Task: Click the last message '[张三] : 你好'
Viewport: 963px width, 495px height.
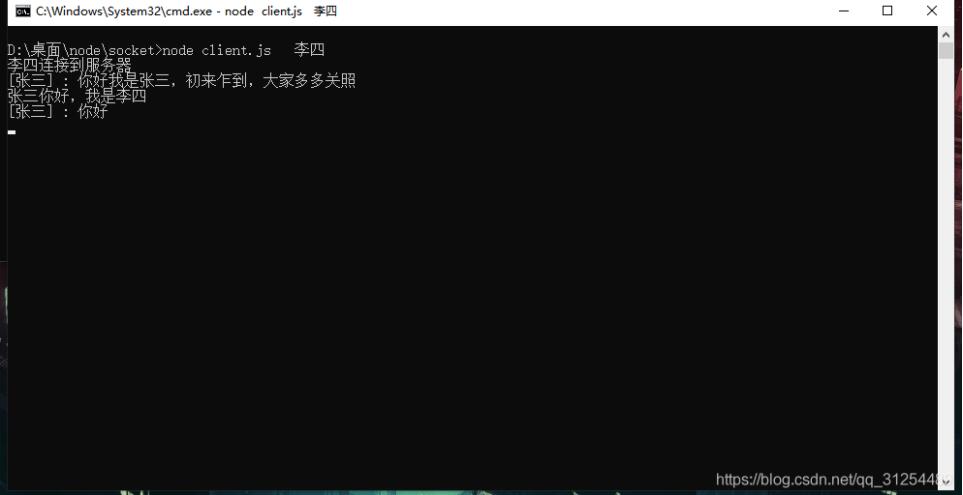Action: click(x=58, y=111)
